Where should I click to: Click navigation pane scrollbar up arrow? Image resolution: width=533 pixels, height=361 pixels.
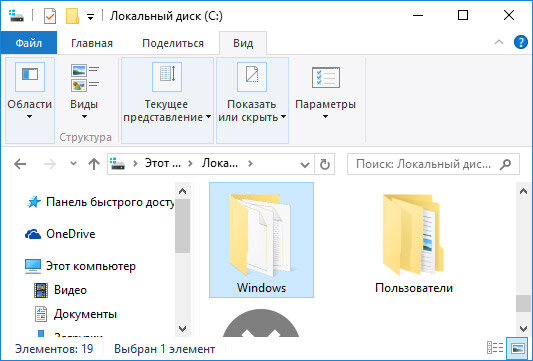183,191
